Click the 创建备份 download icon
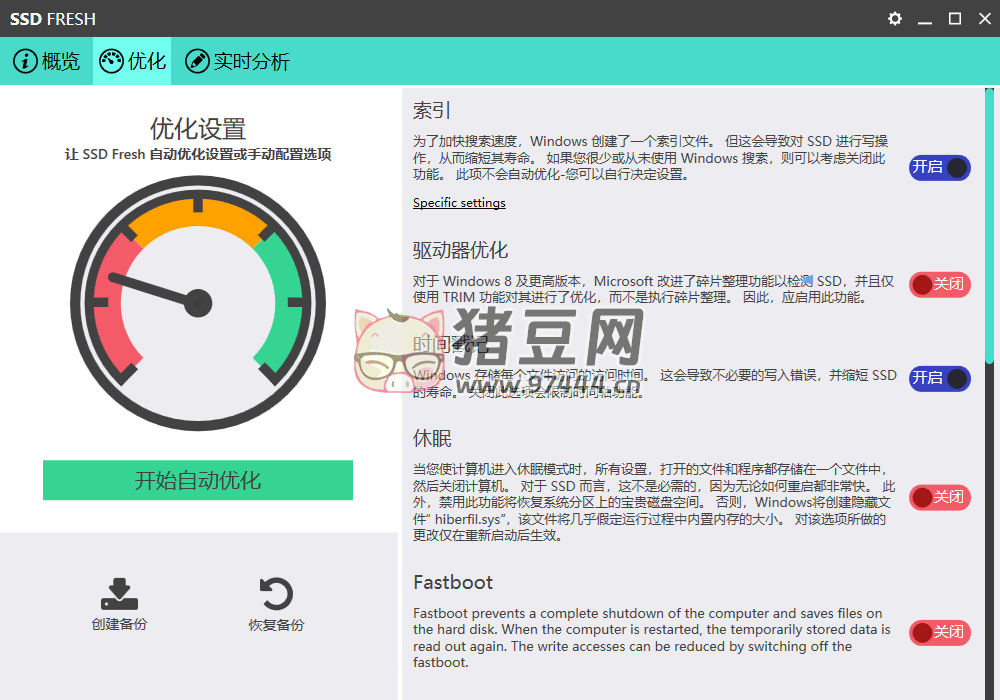The image size is (1000, 700). pos(119,594)
